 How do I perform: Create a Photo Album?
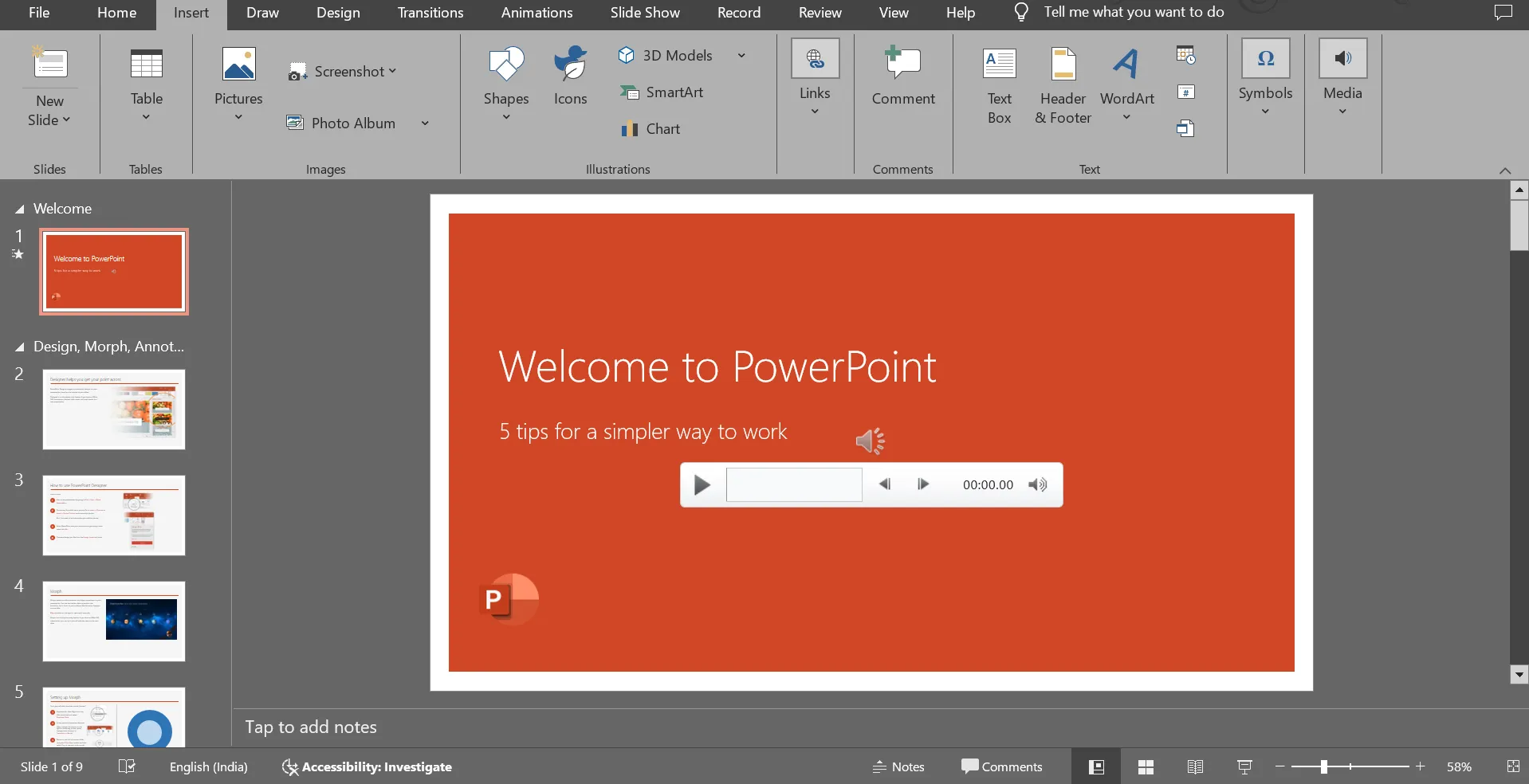[341, 123]
